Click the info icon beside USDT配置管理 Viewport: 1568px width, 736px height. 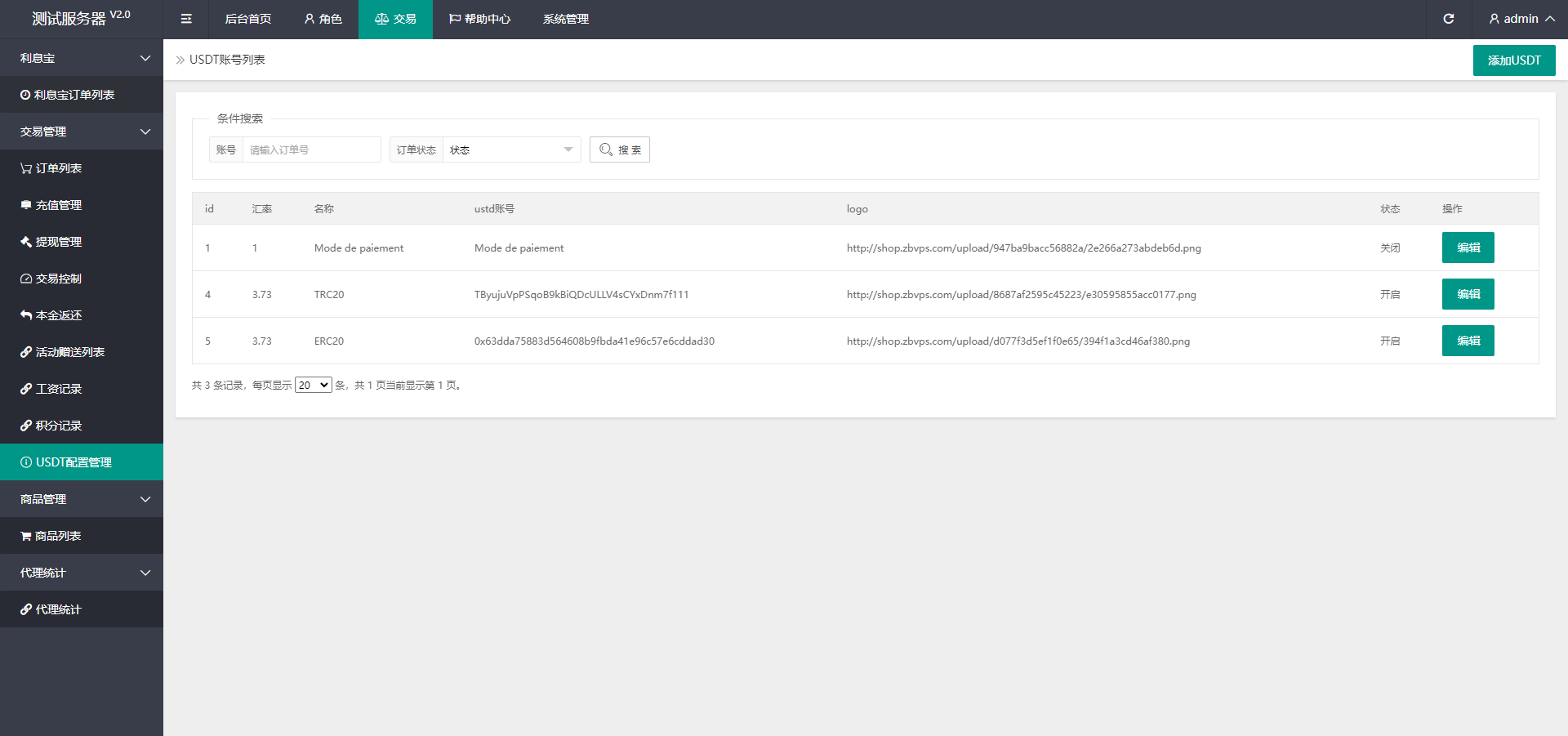coord(26,462)
